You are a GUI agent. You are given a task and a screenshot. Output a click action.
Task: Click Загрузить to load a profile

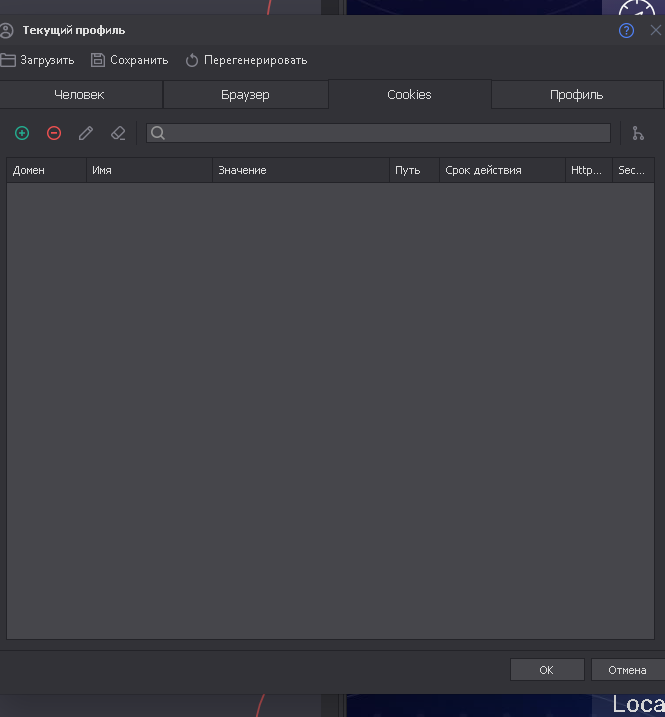38,60
